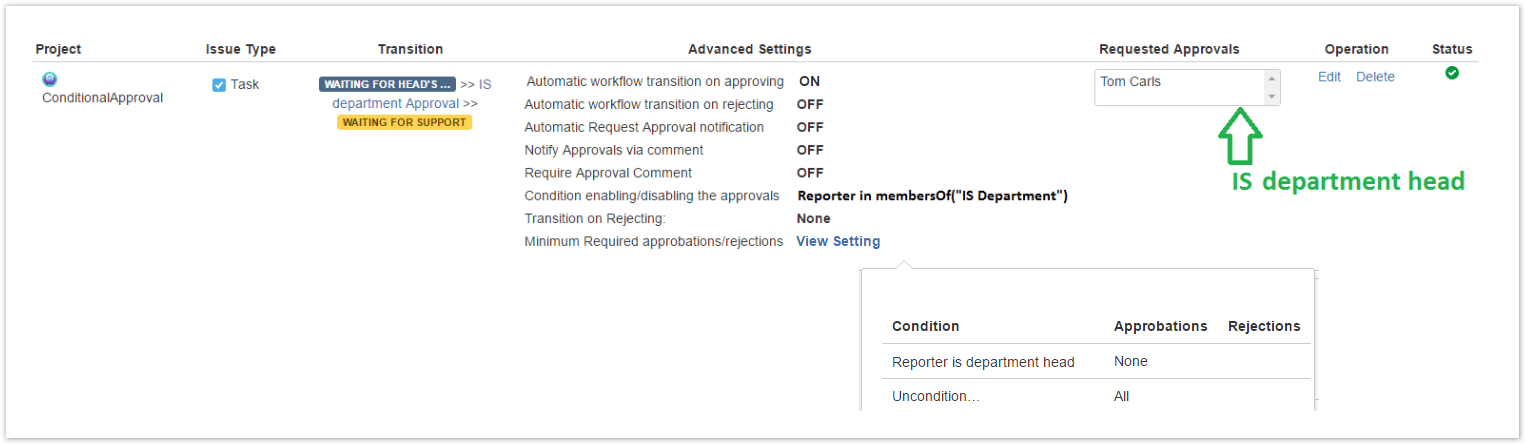Click the Status column header

click(x=1452, y=49)
